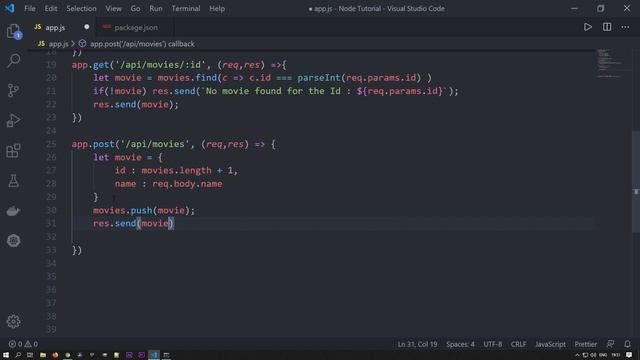Open the Selection menu

point(81,9)
